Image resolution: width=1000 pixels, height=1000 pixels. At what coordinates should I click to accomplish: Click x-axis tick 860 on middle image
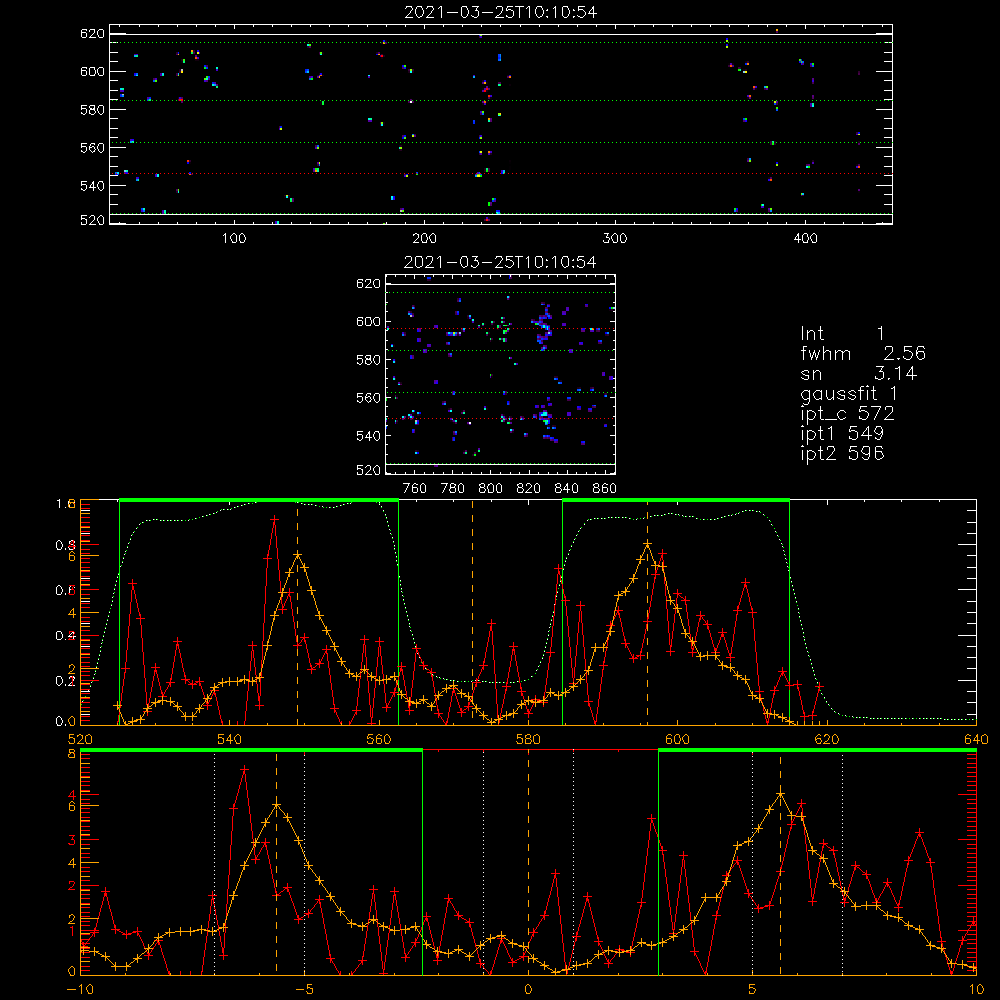(x=605, y=489)
